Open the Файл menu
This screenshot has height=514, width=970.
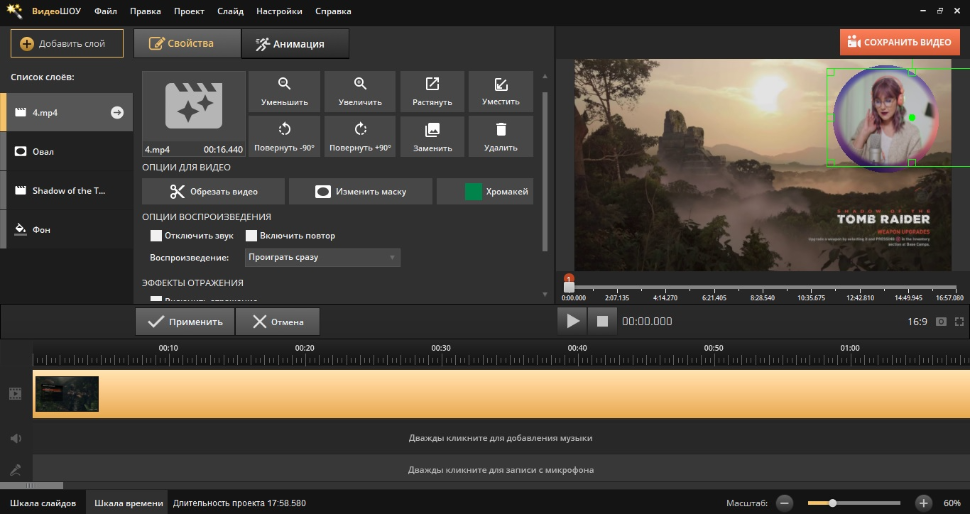(106, 11)
